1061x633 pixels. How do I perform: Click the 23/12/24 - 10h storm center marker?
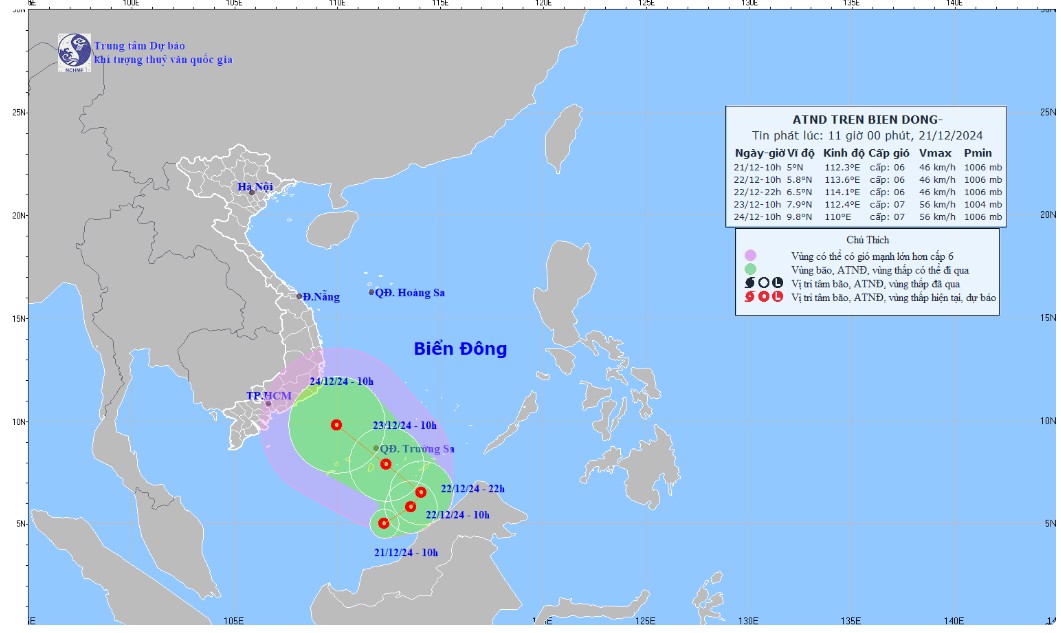[386, 464]
